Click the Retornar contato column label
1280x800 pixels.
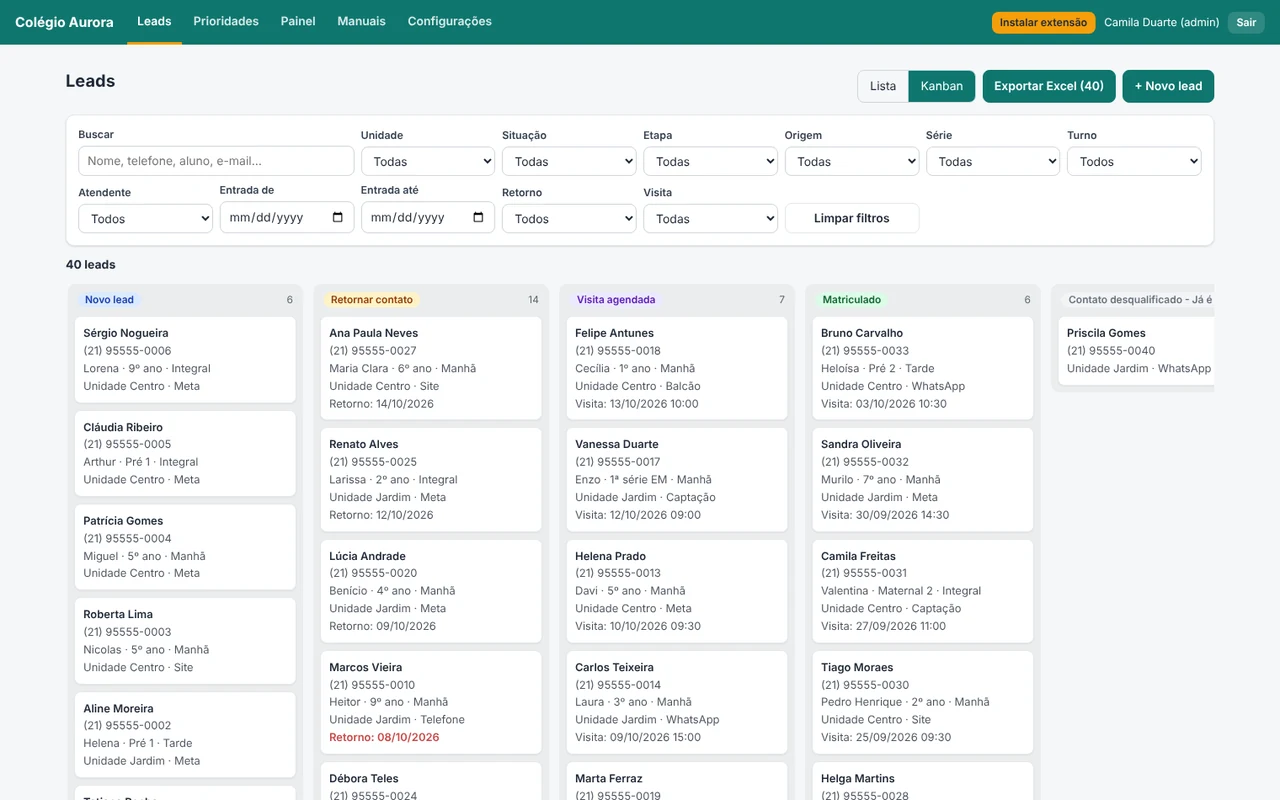click(x=372, y=300)
